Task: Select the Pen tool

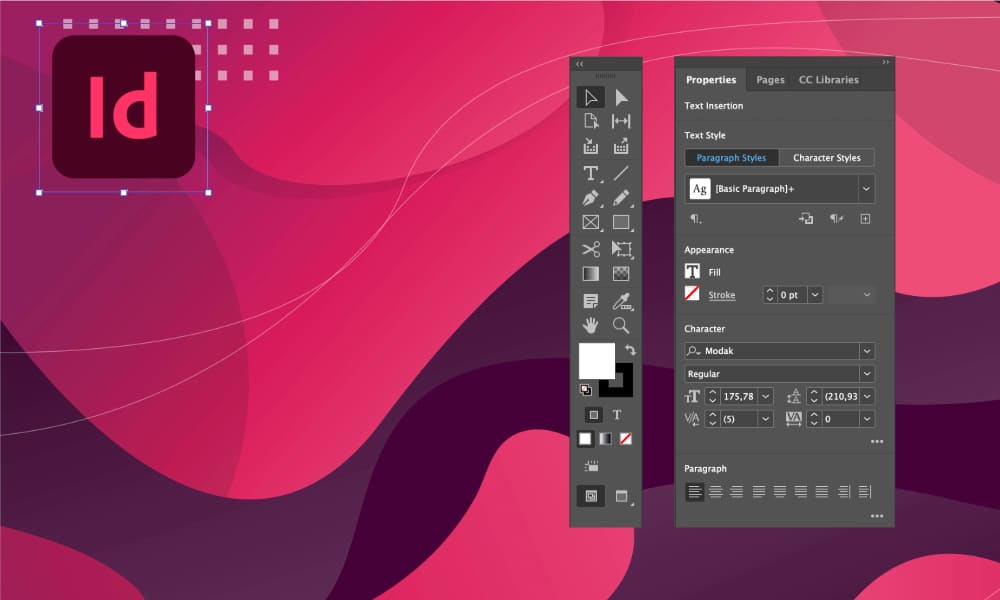Action: [x=591, y=198]
